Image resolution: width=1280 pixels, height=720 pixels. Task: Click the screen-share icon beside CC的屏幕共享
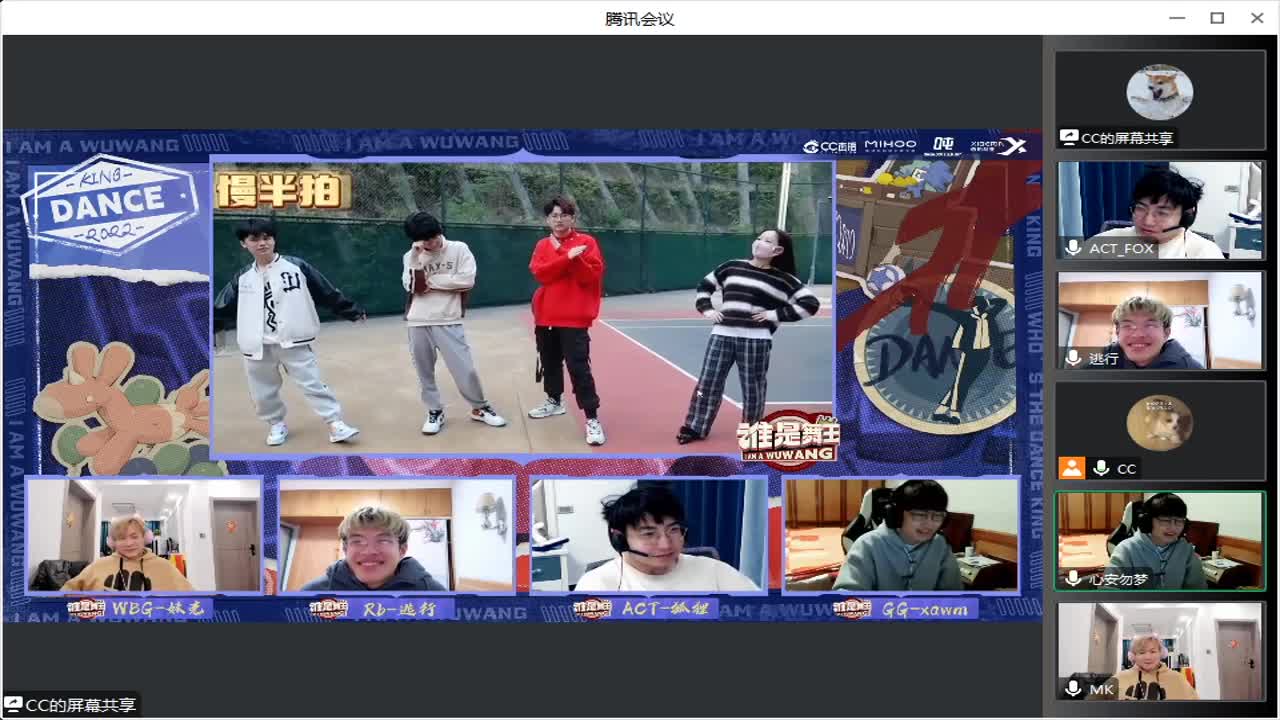[1069, 137]
